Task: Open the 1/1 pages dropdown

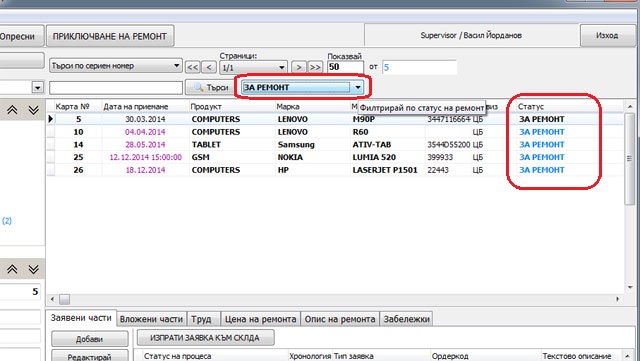Action: [x=253, y=67]
